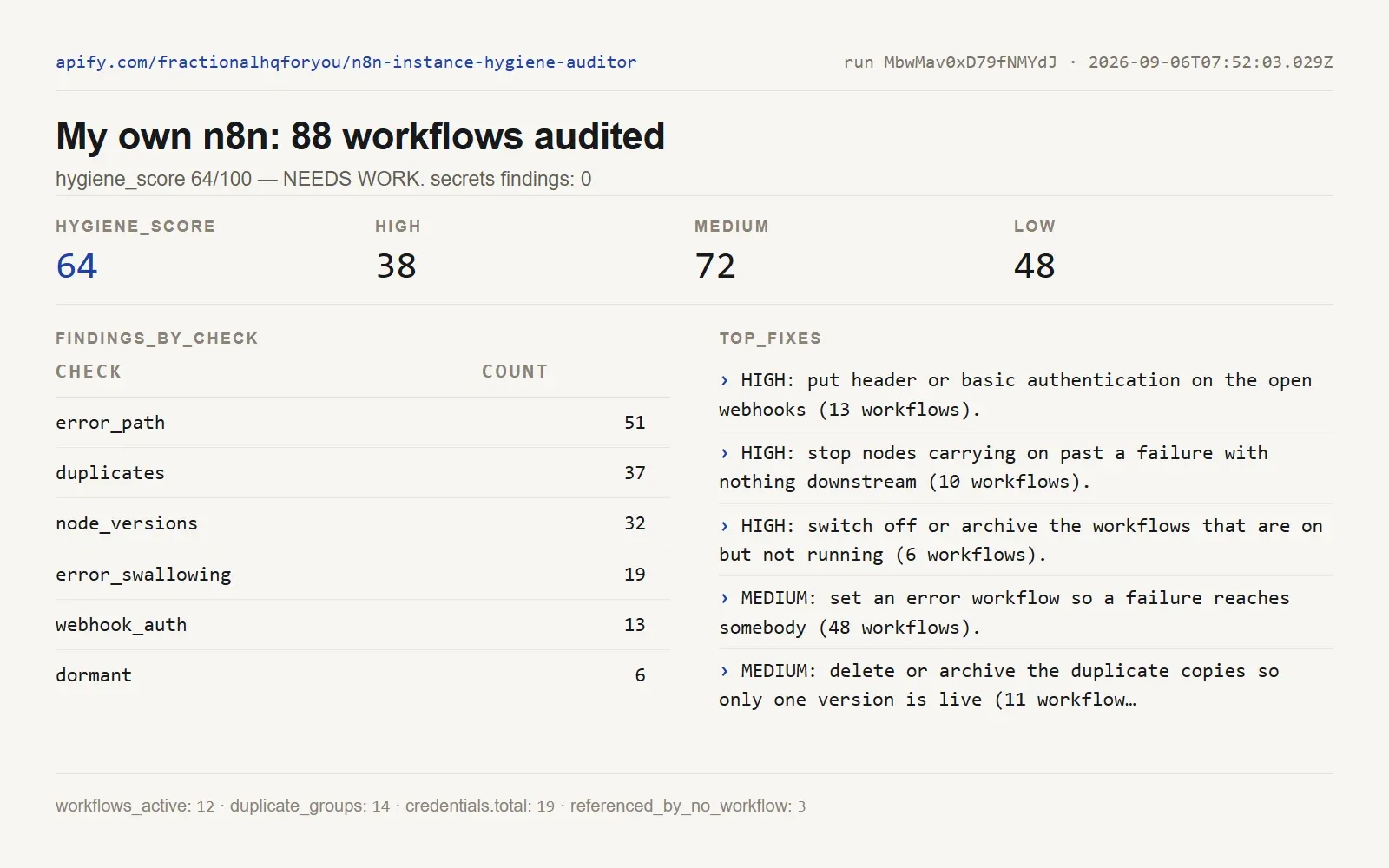Click the LOW label

tap(1035, 227)
